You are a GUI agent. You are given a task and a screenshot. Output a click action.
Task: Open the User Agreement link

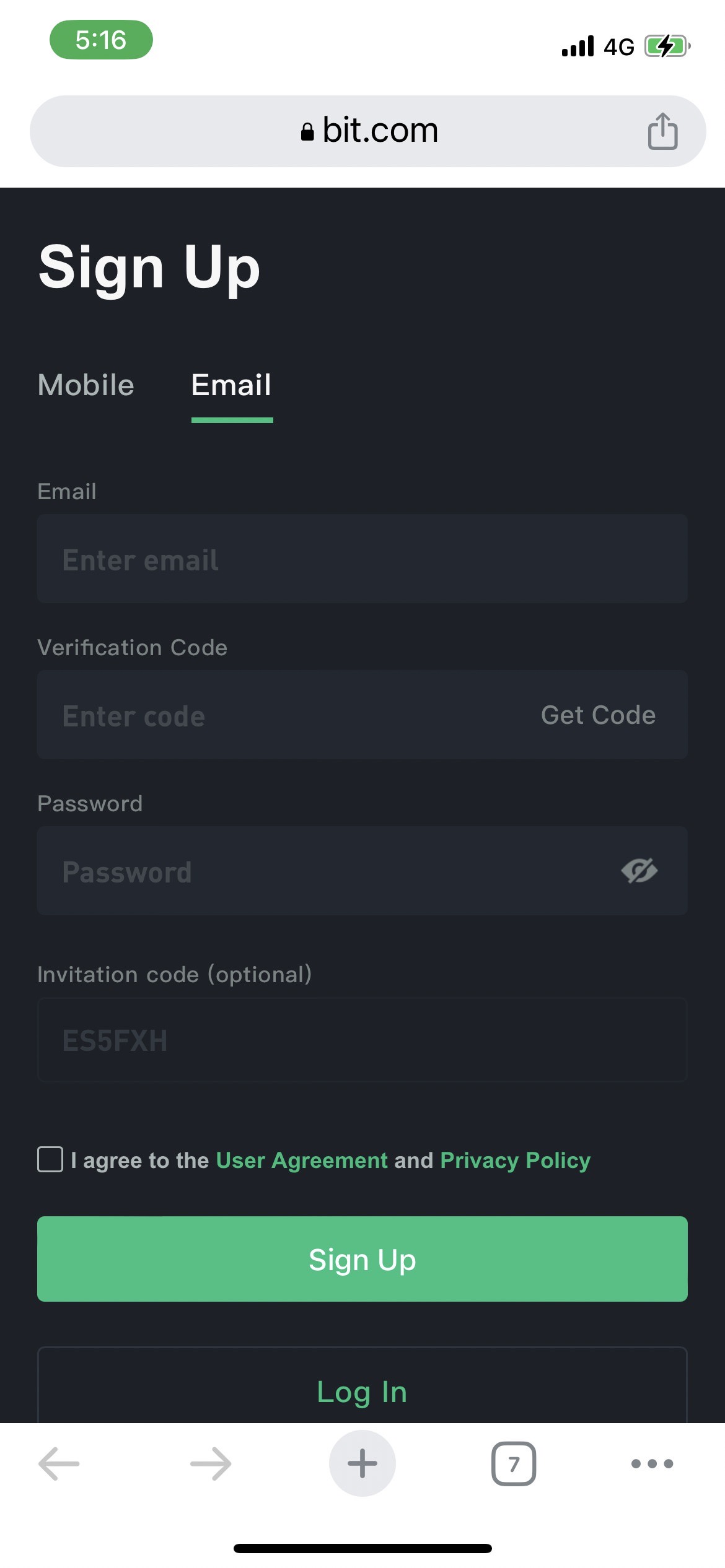302,1160
